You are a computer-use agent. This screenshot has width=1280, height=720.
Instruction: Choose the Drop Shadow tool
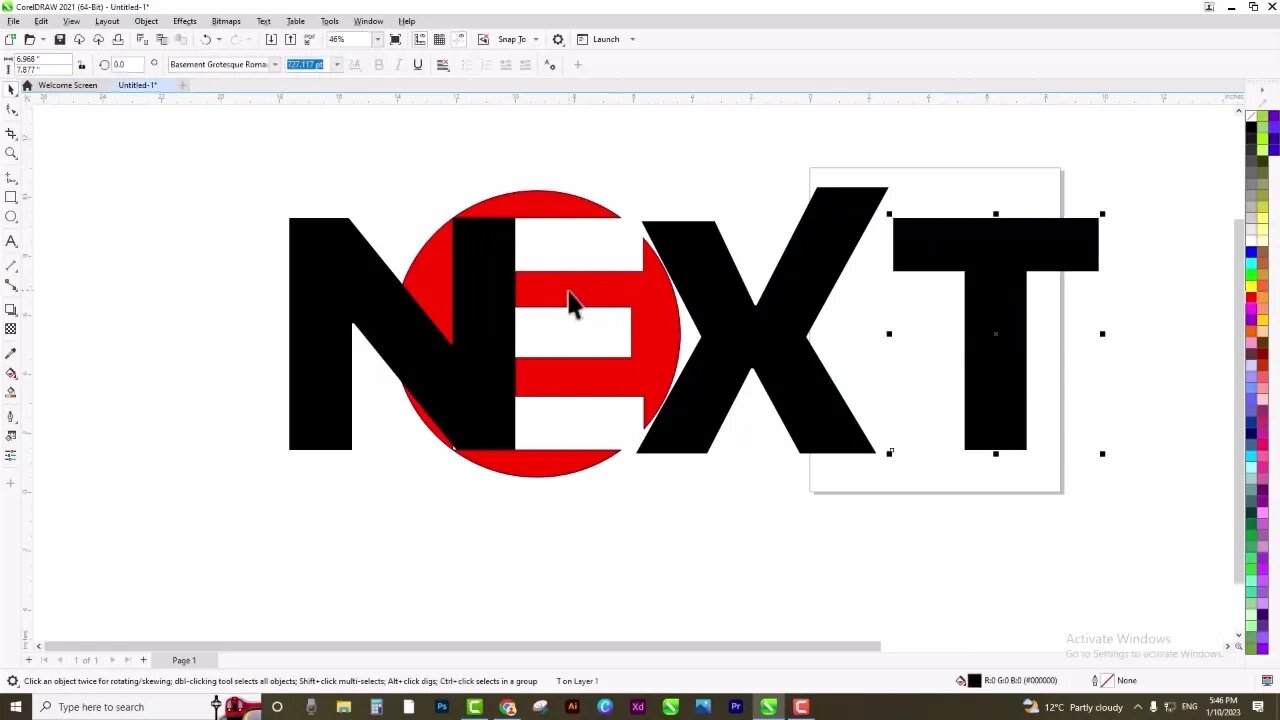point(11,309)
